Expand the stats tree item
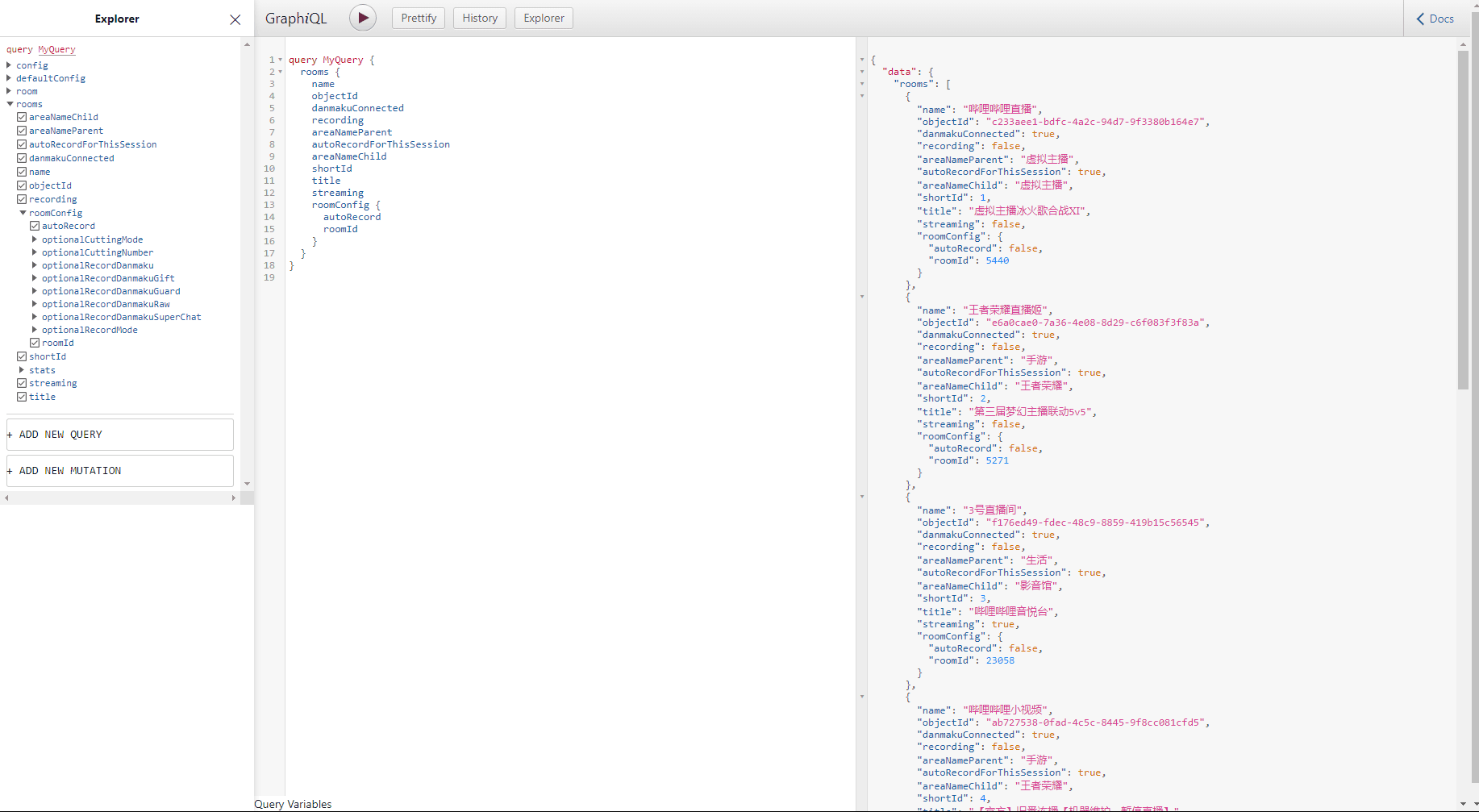Screen dimensions: 1479x812 (x=22, y=369)
